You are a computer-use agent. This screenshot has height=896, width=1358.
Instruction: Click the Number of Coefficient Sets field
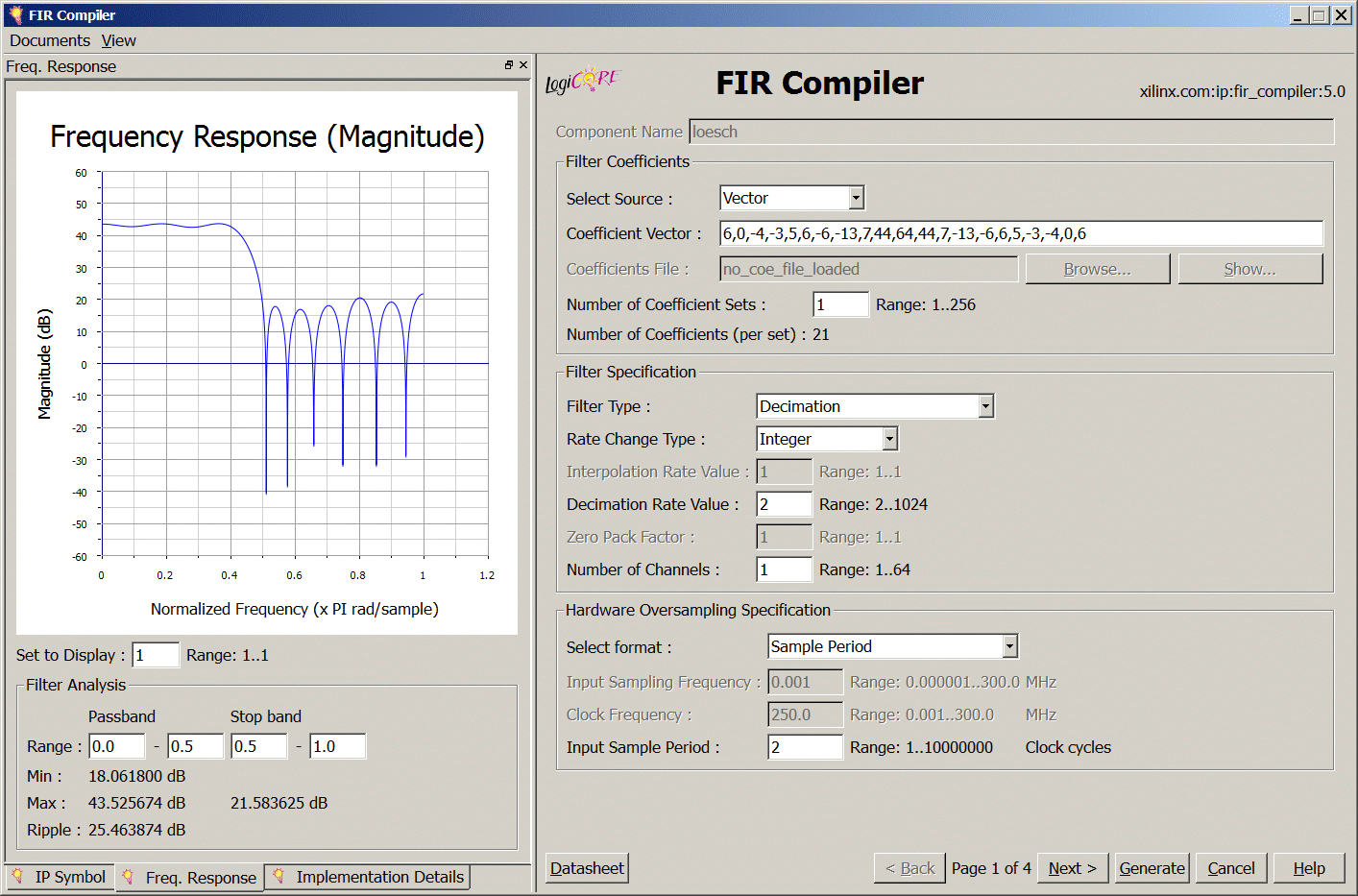pos(840,304)
